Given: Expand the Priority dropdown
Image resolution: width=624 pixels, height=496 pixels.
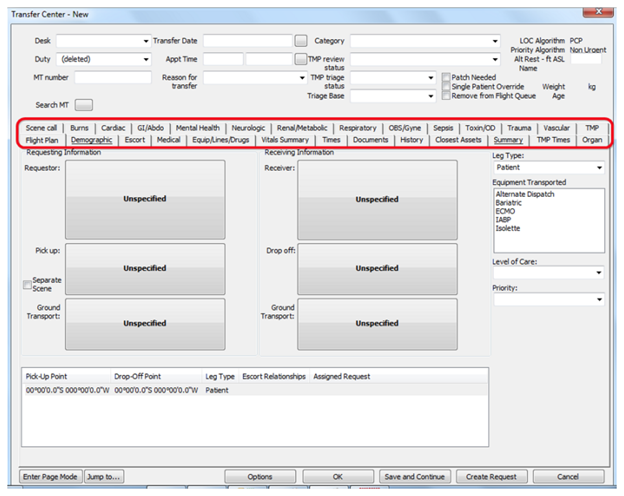Looking at the screenshot, I should click(x=549, y=299).
